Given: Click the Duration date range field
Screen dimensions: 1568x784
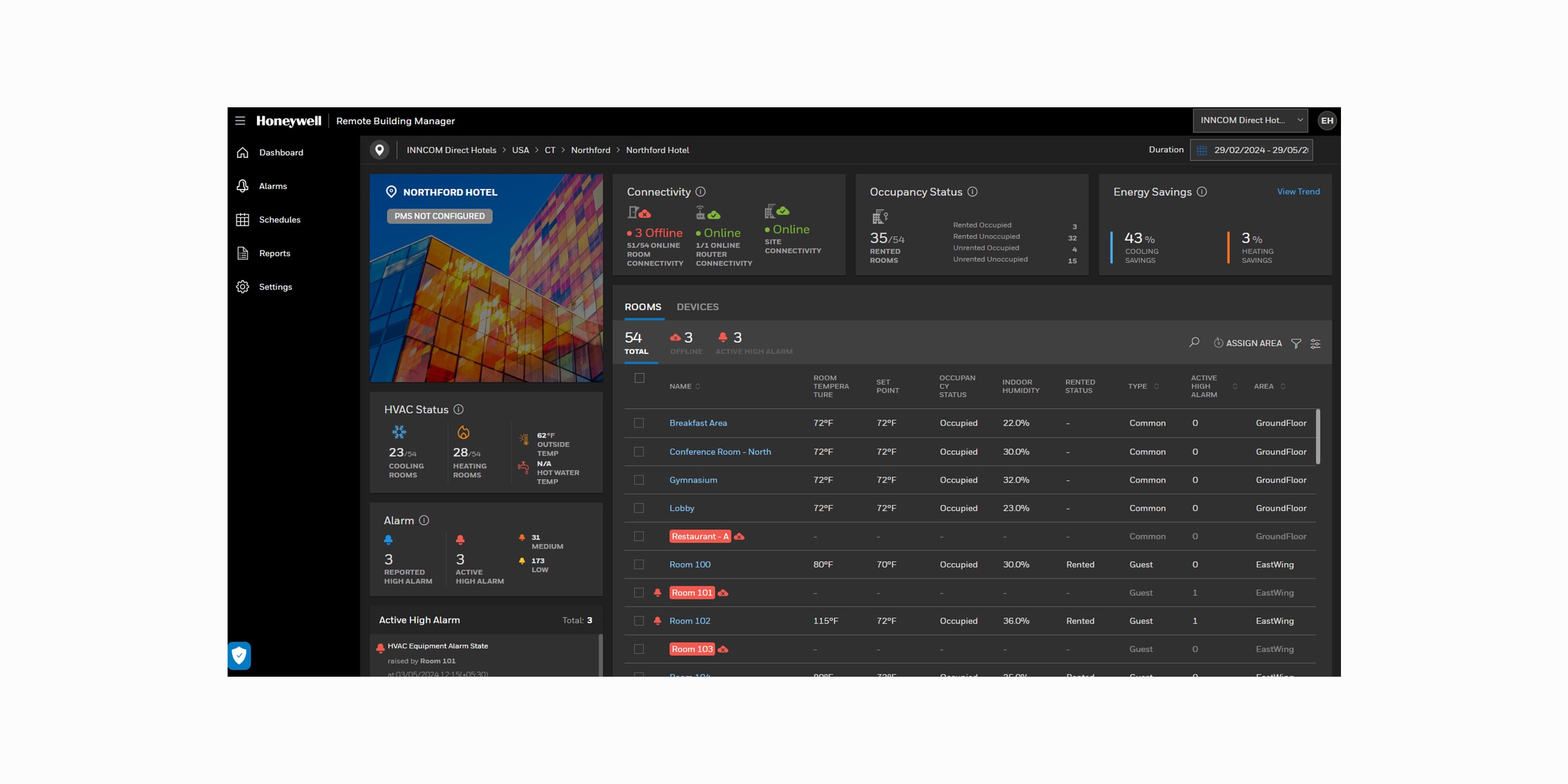Looking at the screenshot, I should pyautogui.click(x=1252, y=150).
